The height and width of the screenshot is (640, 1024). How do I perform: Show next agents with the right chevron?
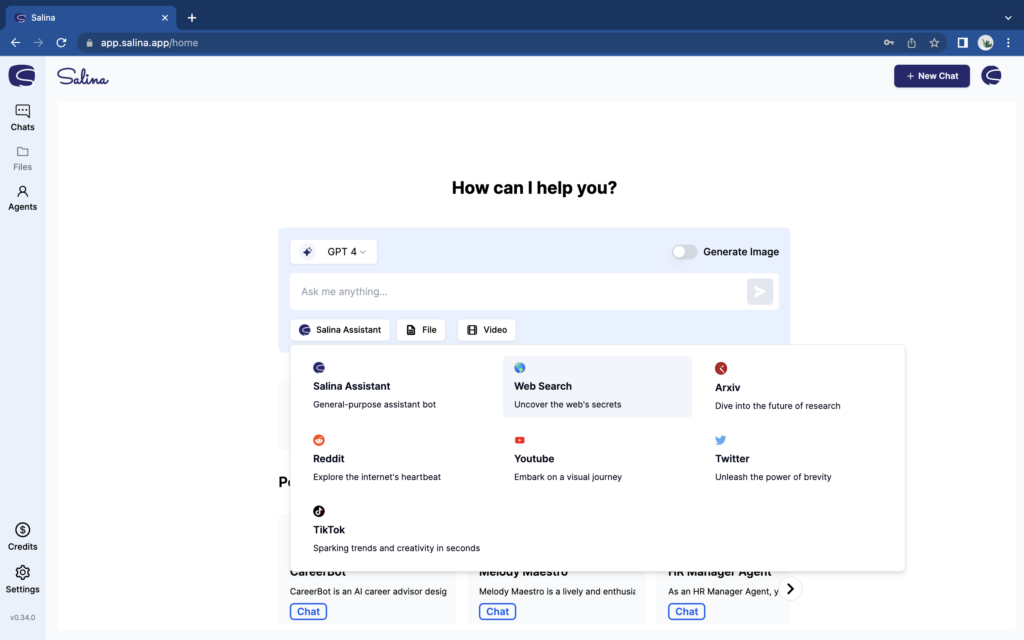click(790, 589)
